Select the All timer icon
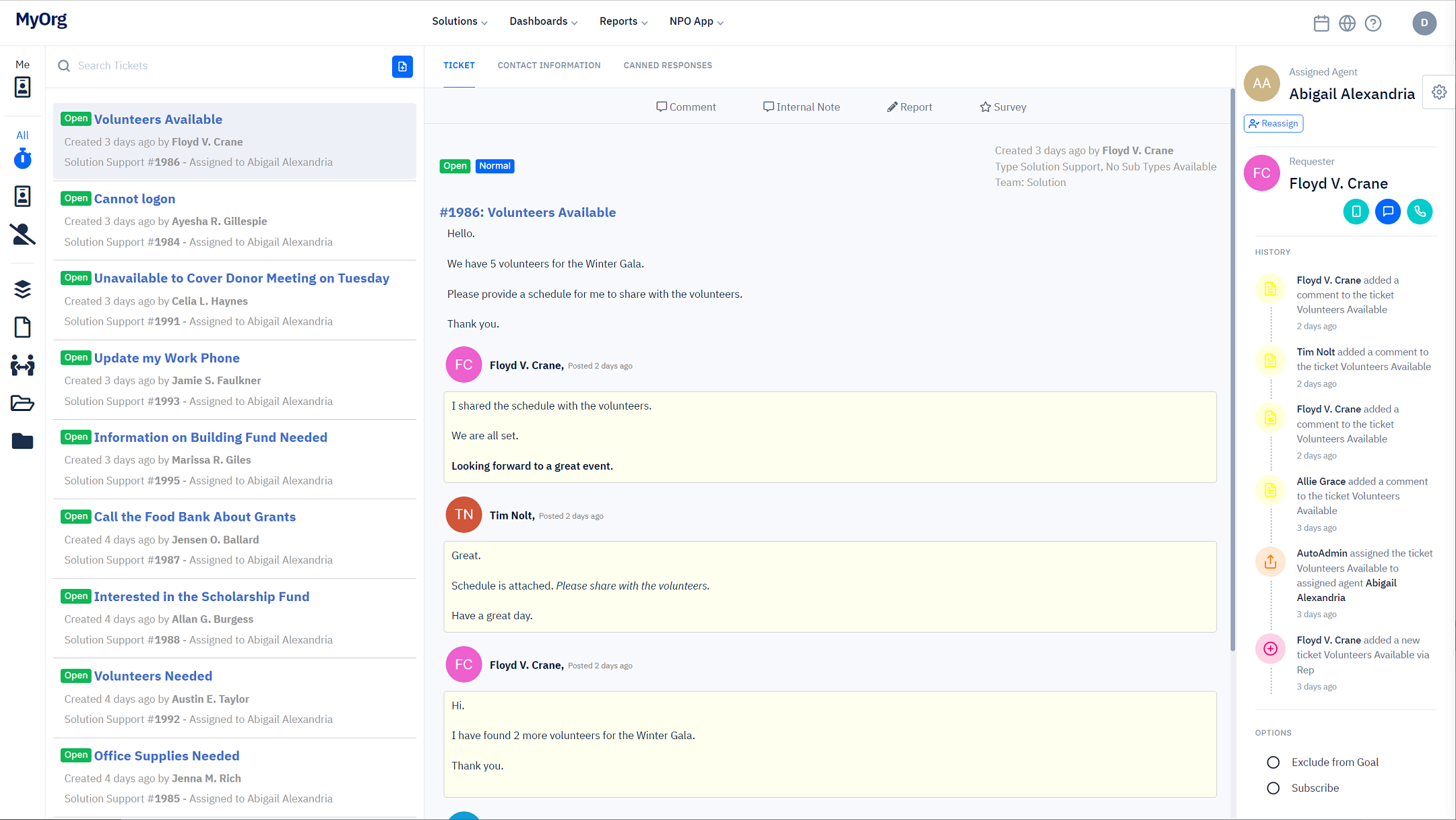 pyautogui.click(x=22, y=158)
